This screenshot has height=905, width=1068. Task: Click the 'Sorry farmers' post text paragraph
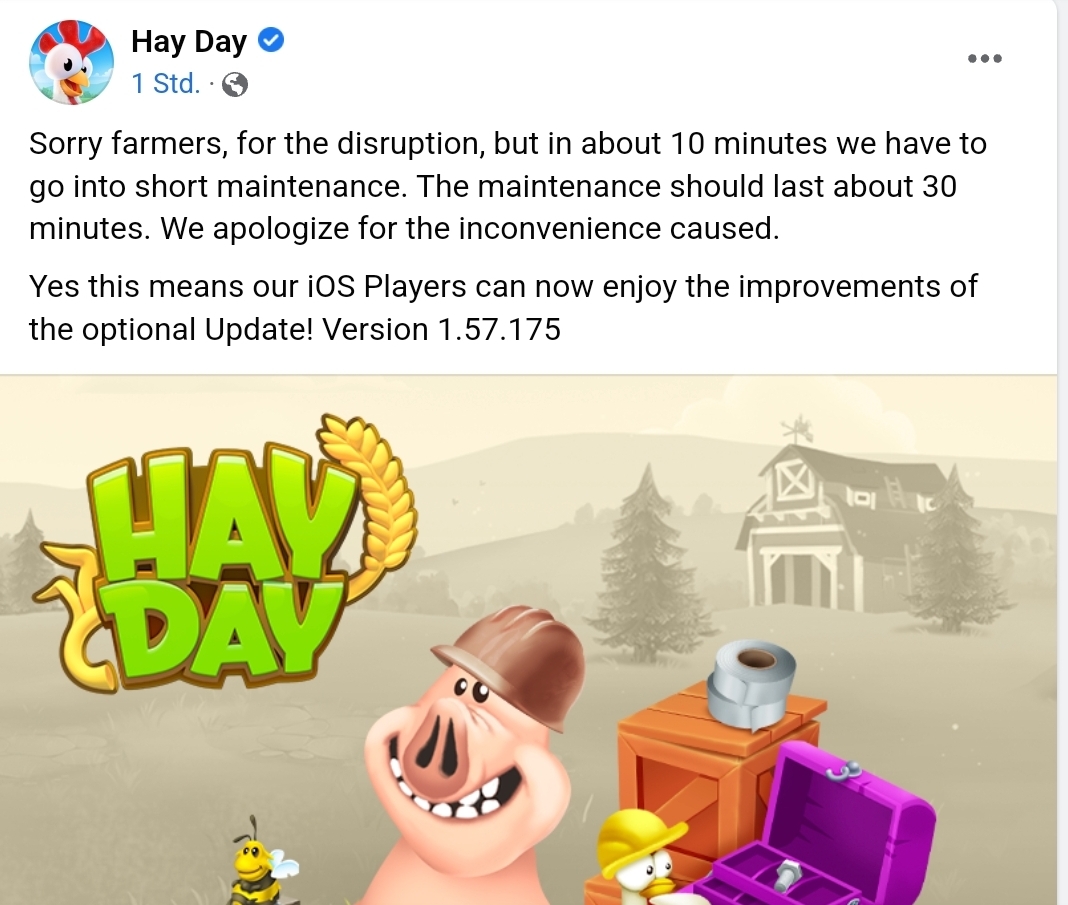(507, 186)
